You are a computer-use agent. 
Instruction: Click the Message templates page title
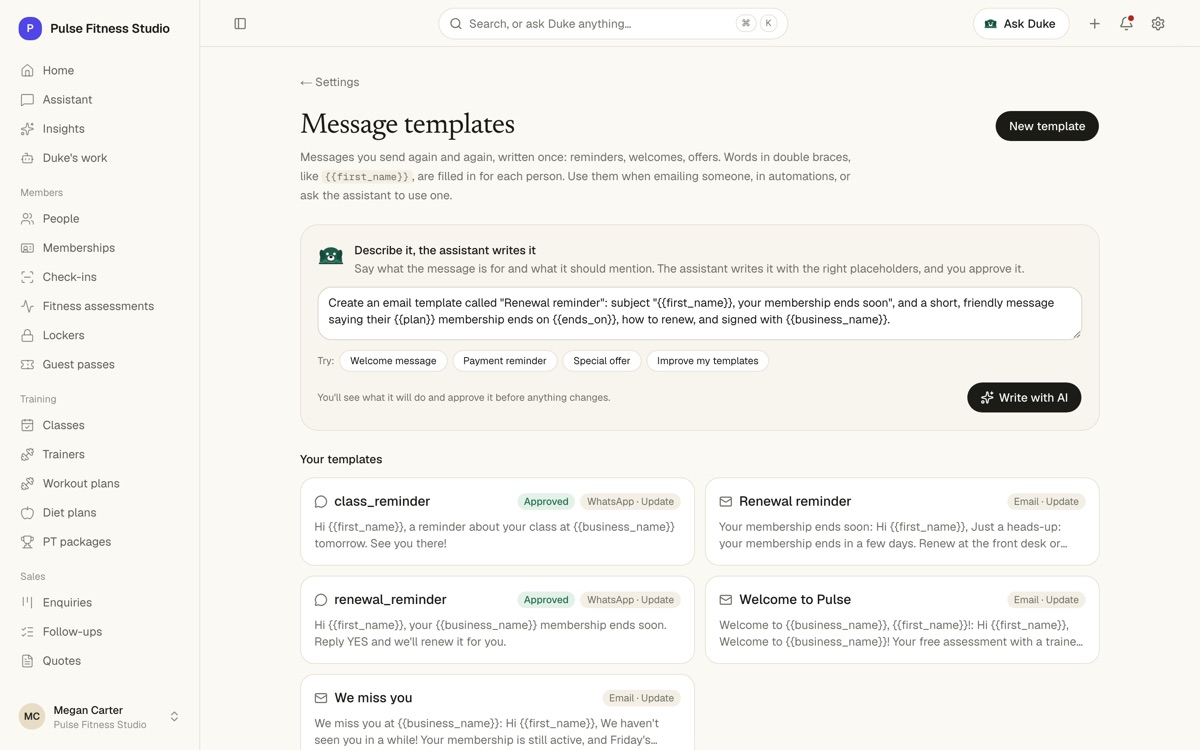(x=408, y=124)
